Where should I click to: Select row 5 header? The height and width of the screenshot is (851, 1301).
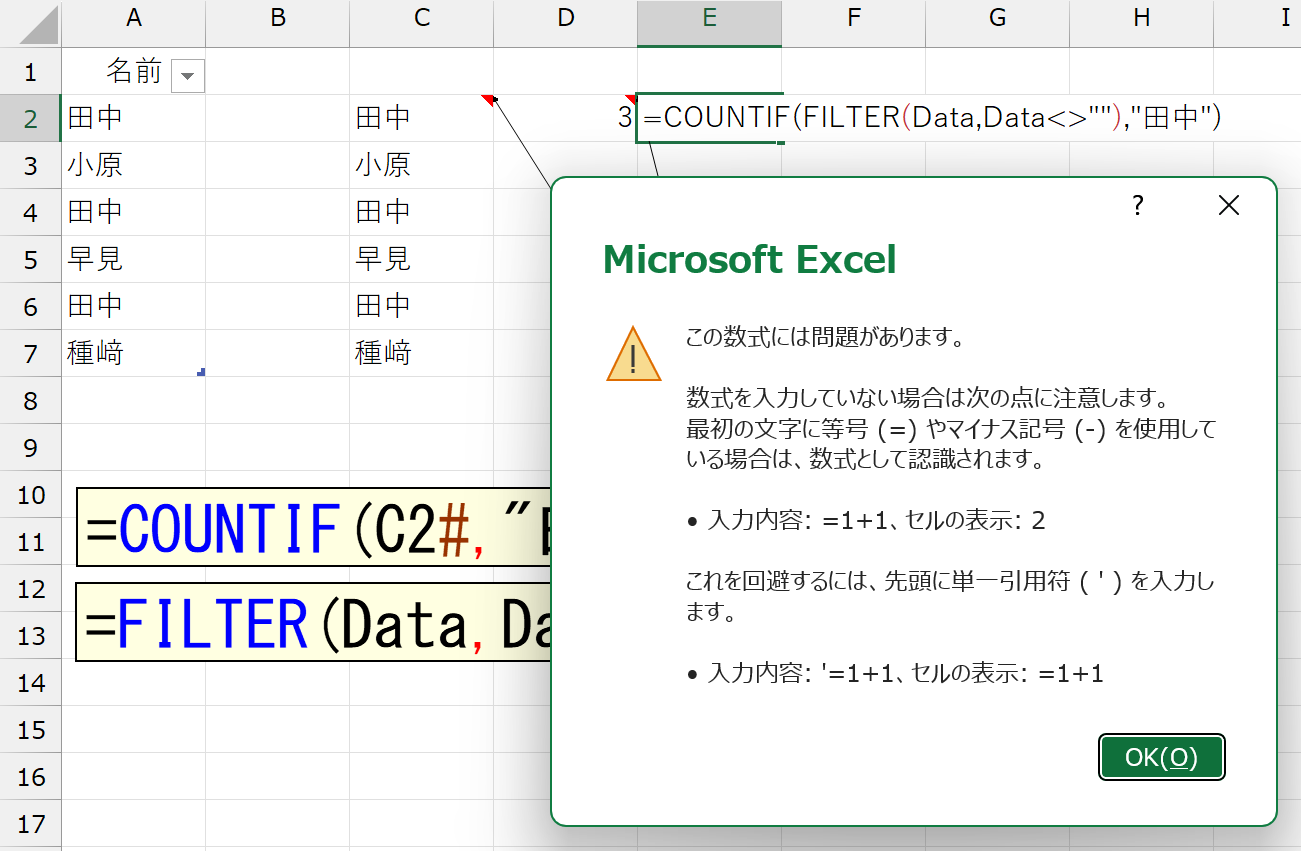(x=30, y=259)
